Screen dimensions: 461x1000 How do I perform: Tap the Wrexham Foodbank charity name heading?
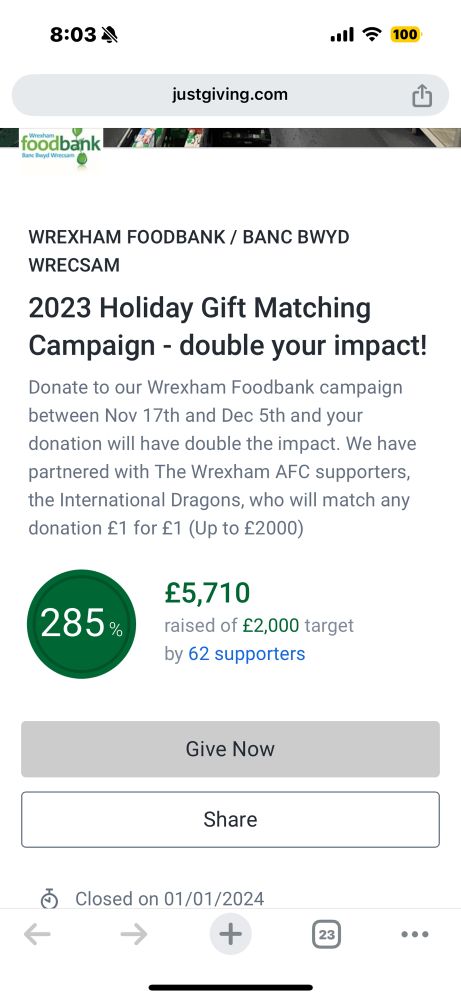tap(189, 251)
